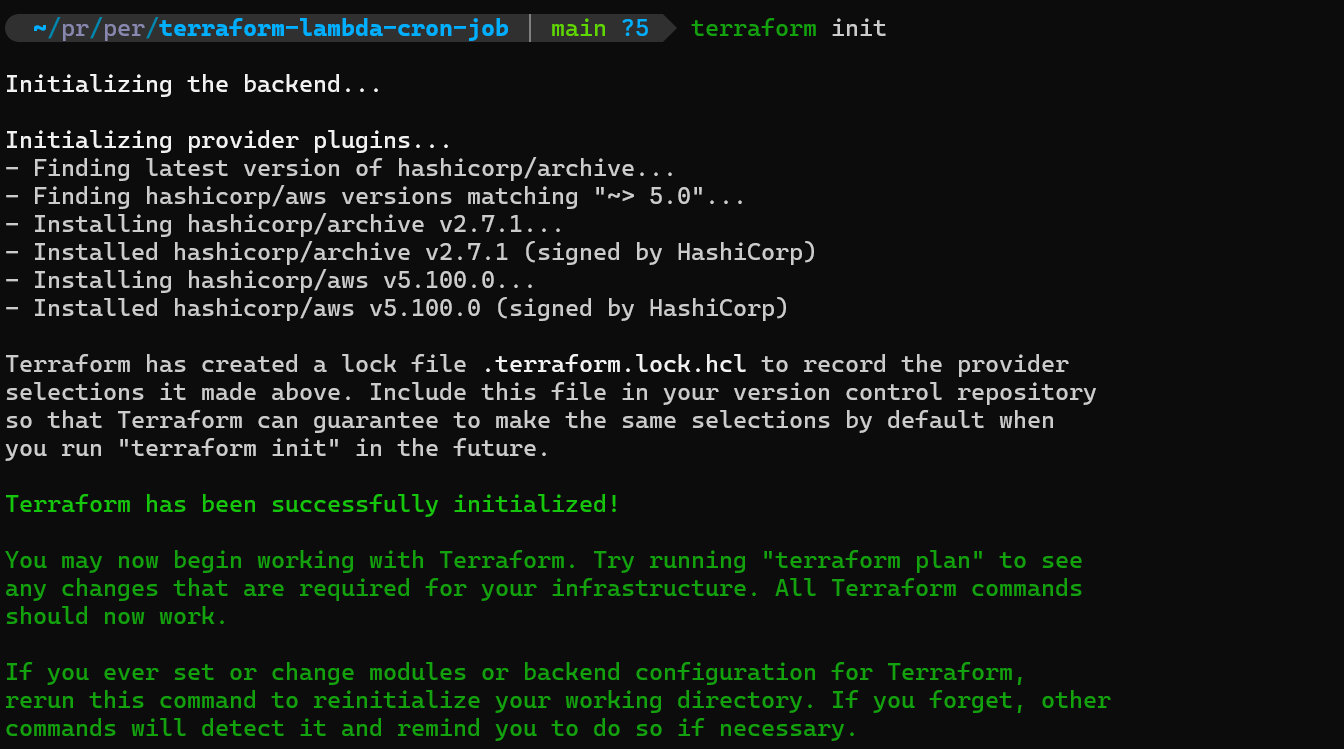
Task: Click the green "Terraform has been successfully initialized!" message
Action: click(x=312, y=504)
